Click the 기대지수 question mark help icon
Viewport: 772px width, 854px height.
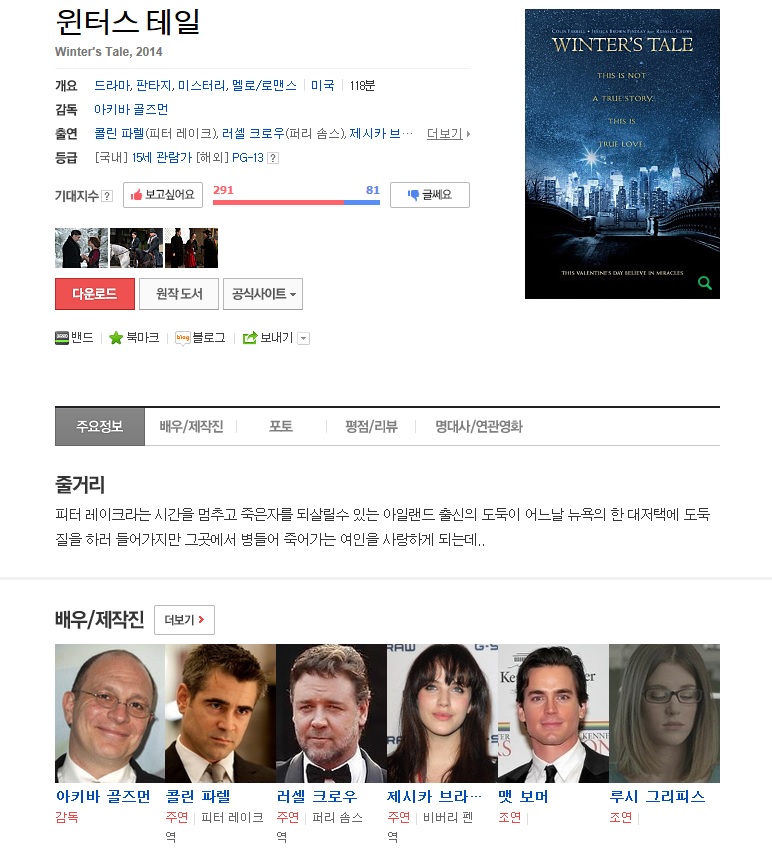click(107, 196)
